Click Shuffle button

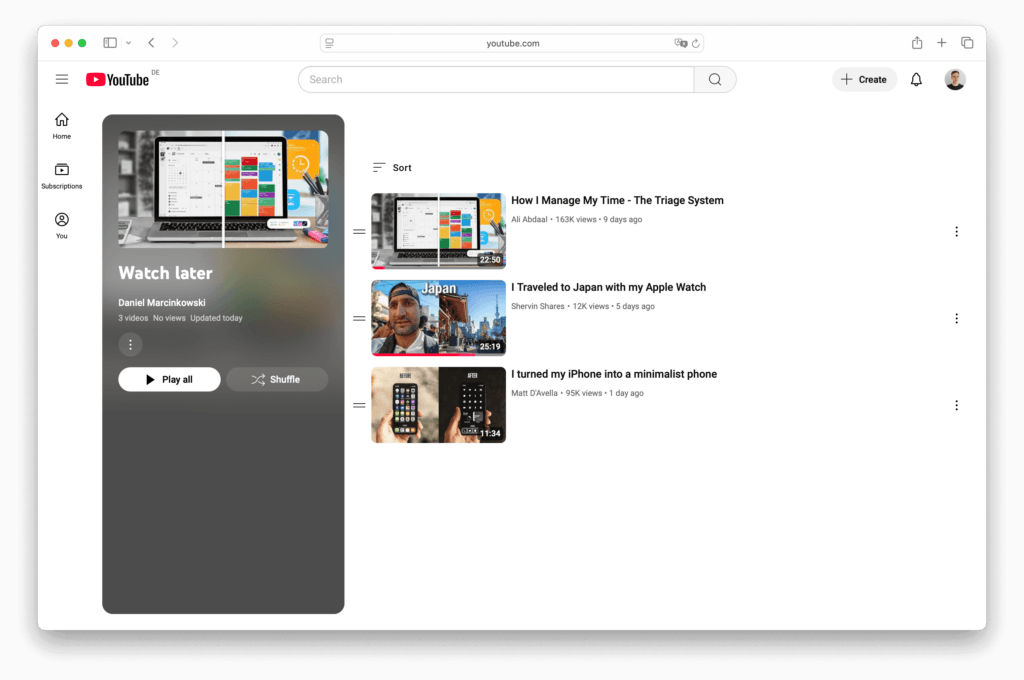point(277,380)
